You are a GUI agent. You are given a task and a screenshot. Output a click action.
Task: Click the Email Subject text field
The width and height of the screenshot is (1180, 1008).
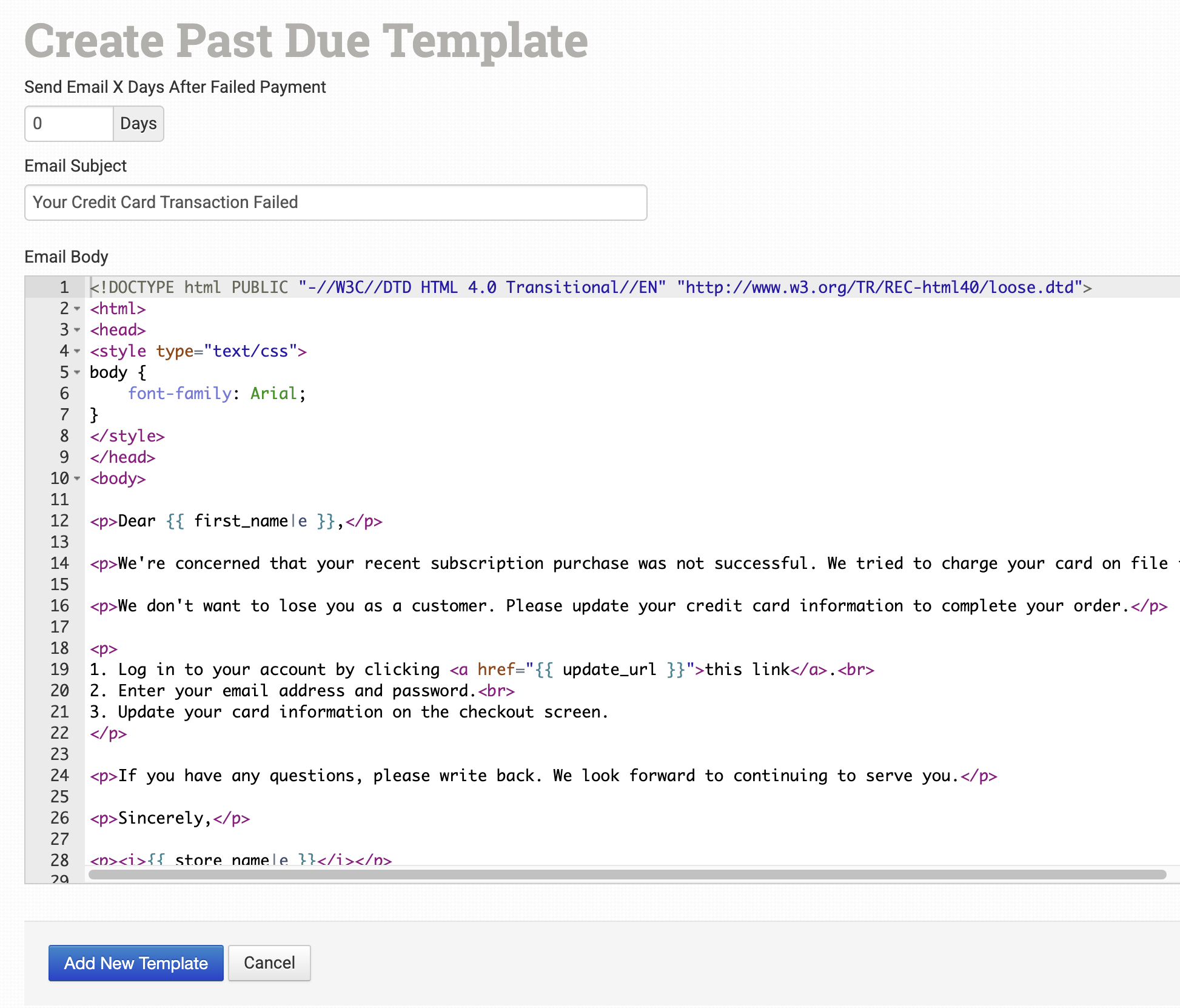[x=335, y=203]
